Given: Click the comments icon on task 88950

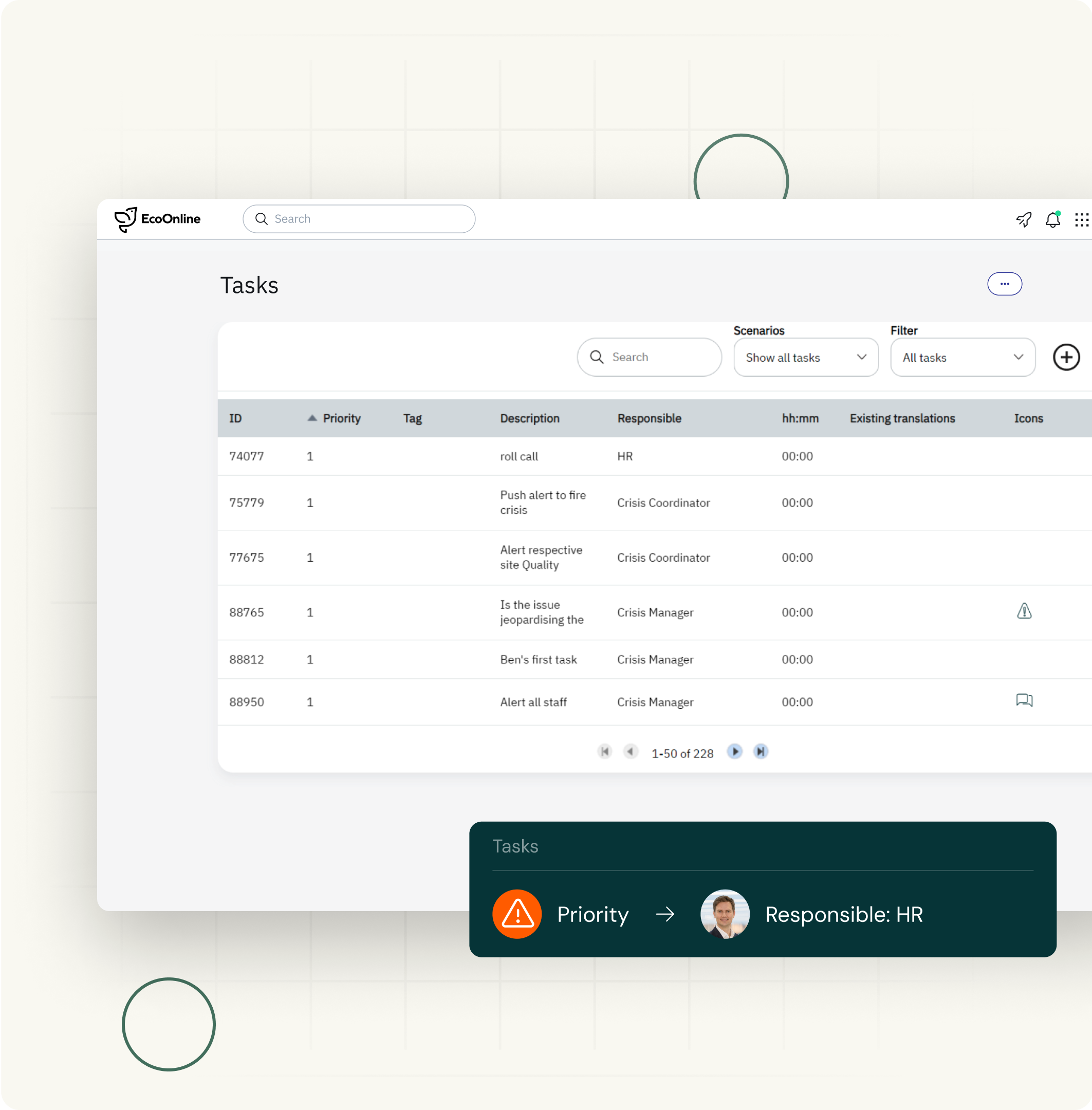Looking at the screenshot, I should tap(1024, 700).
